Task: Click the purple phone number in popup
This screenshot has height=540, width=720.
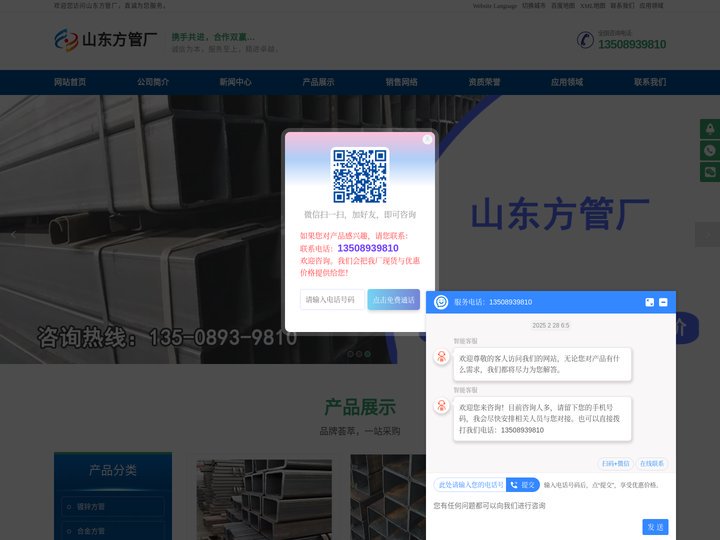Action: click(x=368, y=248)
